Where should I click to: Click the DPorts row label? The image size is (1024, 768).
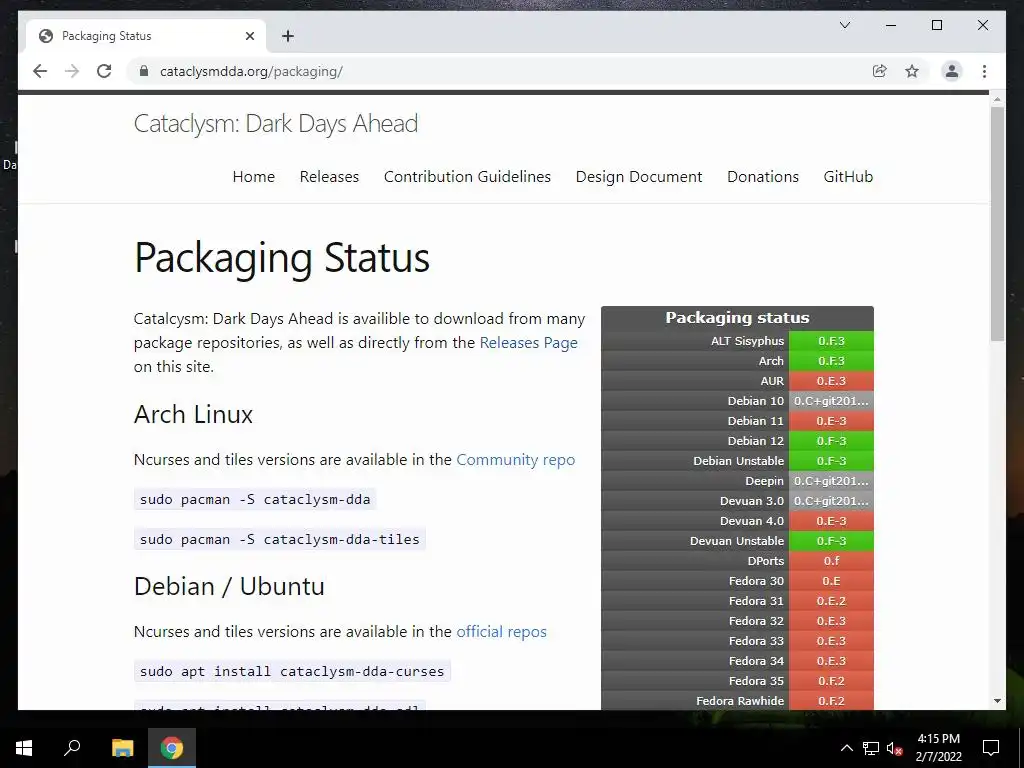(x=765, y=561)
